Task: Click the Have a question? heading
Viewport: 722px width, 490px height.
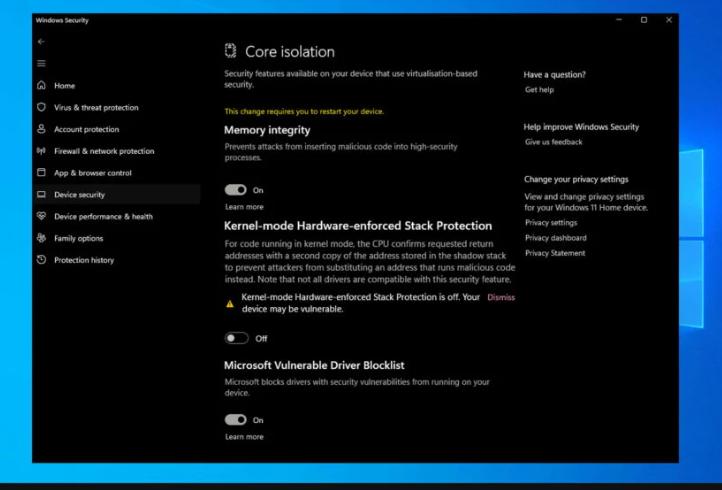Action: [554, 75]
